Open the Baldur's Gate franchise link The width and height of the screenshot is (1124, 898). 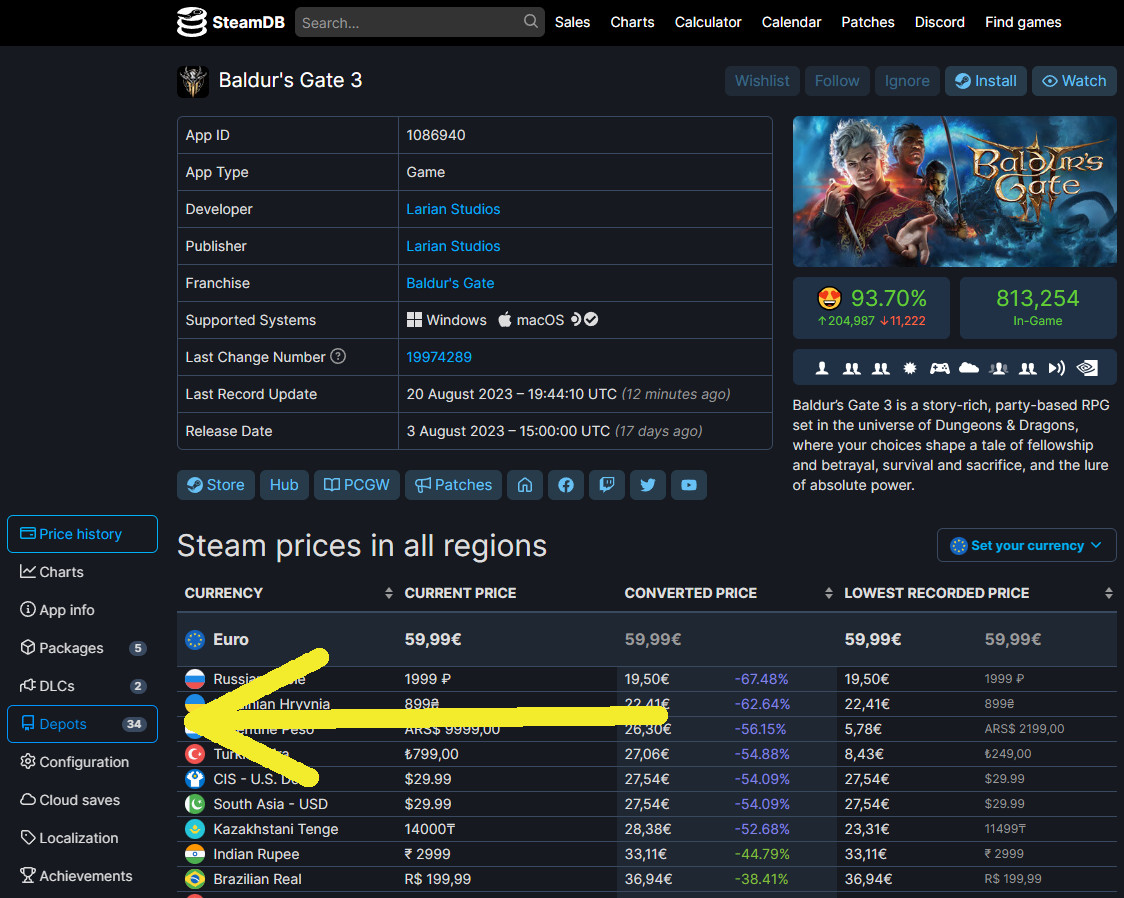(x=450, y=283)
